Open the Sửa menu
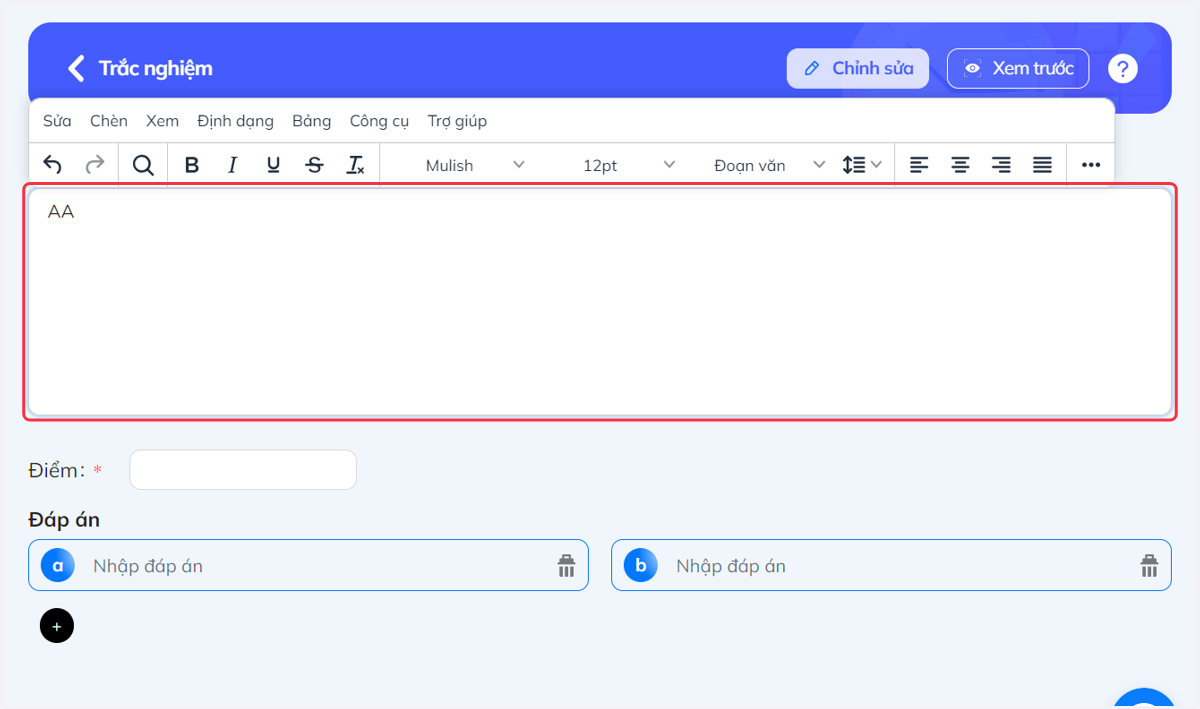The image size is (1200, 709). point(57,121)
